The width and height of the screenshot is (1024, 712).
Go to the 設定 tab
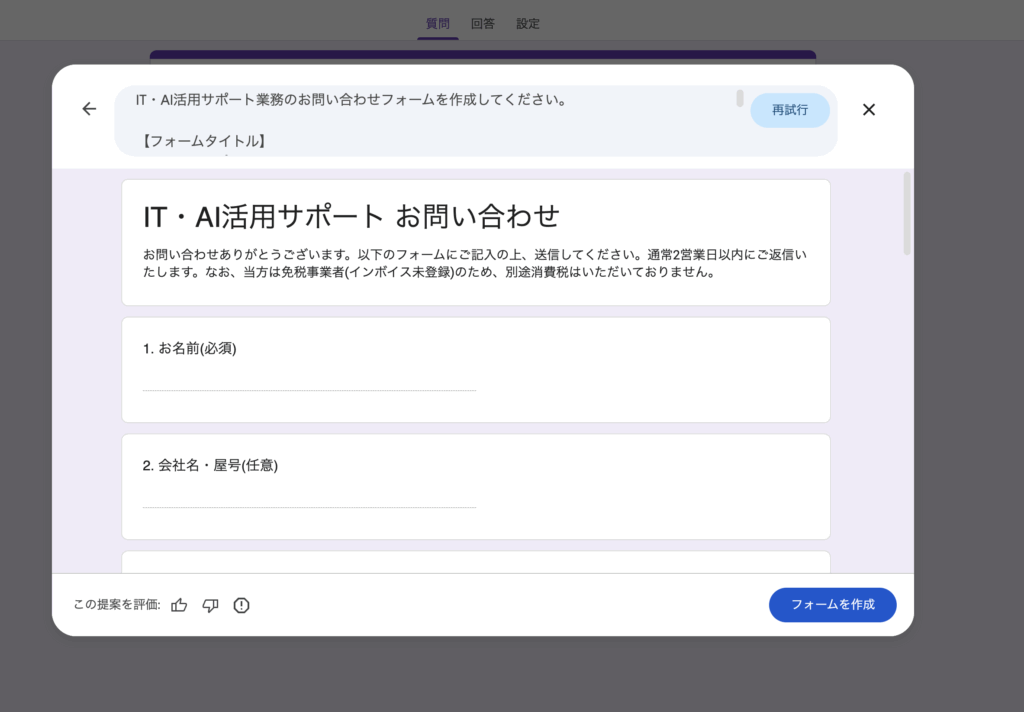point(528,23)
